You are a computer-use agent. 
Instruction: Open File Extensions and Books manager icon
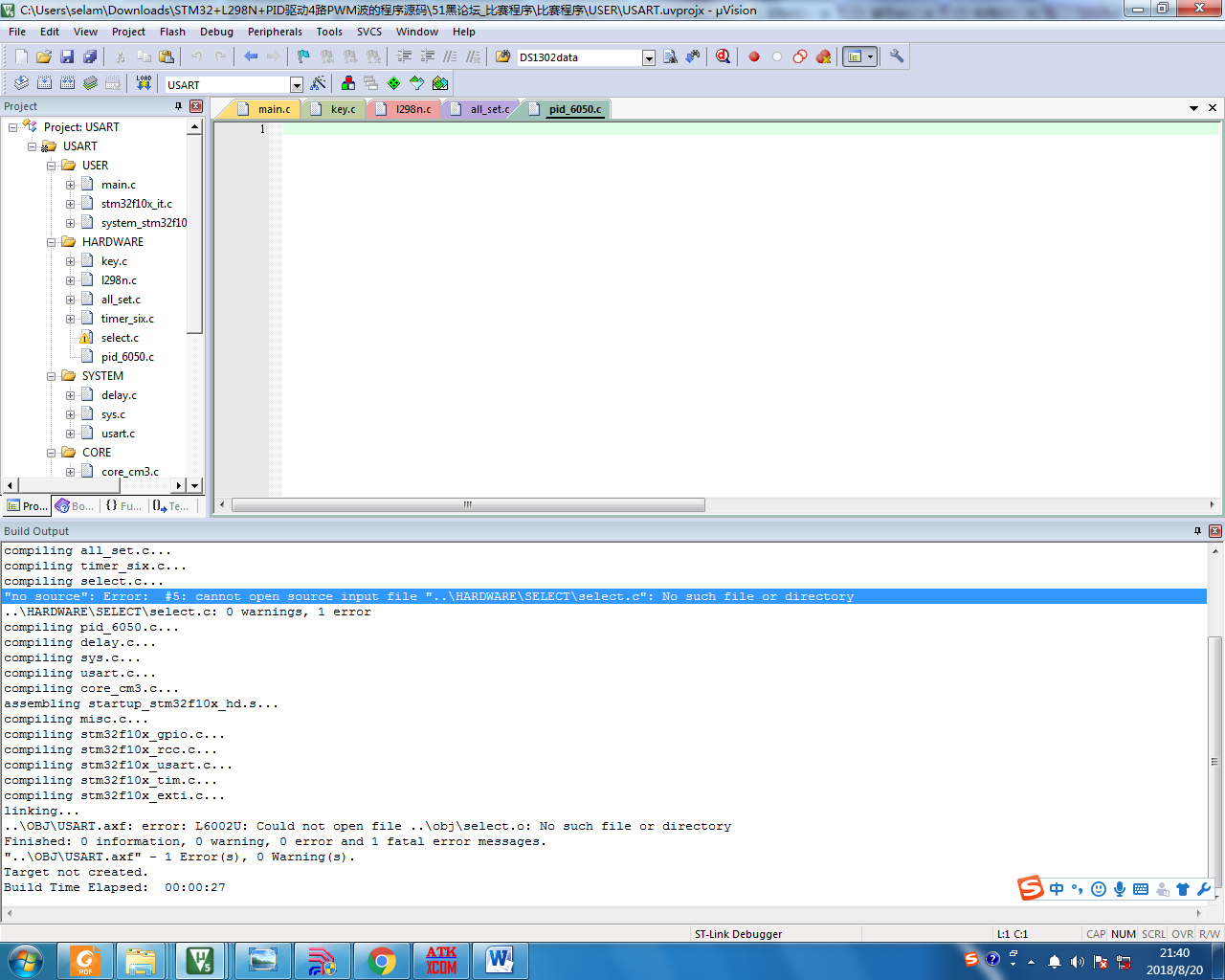348,84
